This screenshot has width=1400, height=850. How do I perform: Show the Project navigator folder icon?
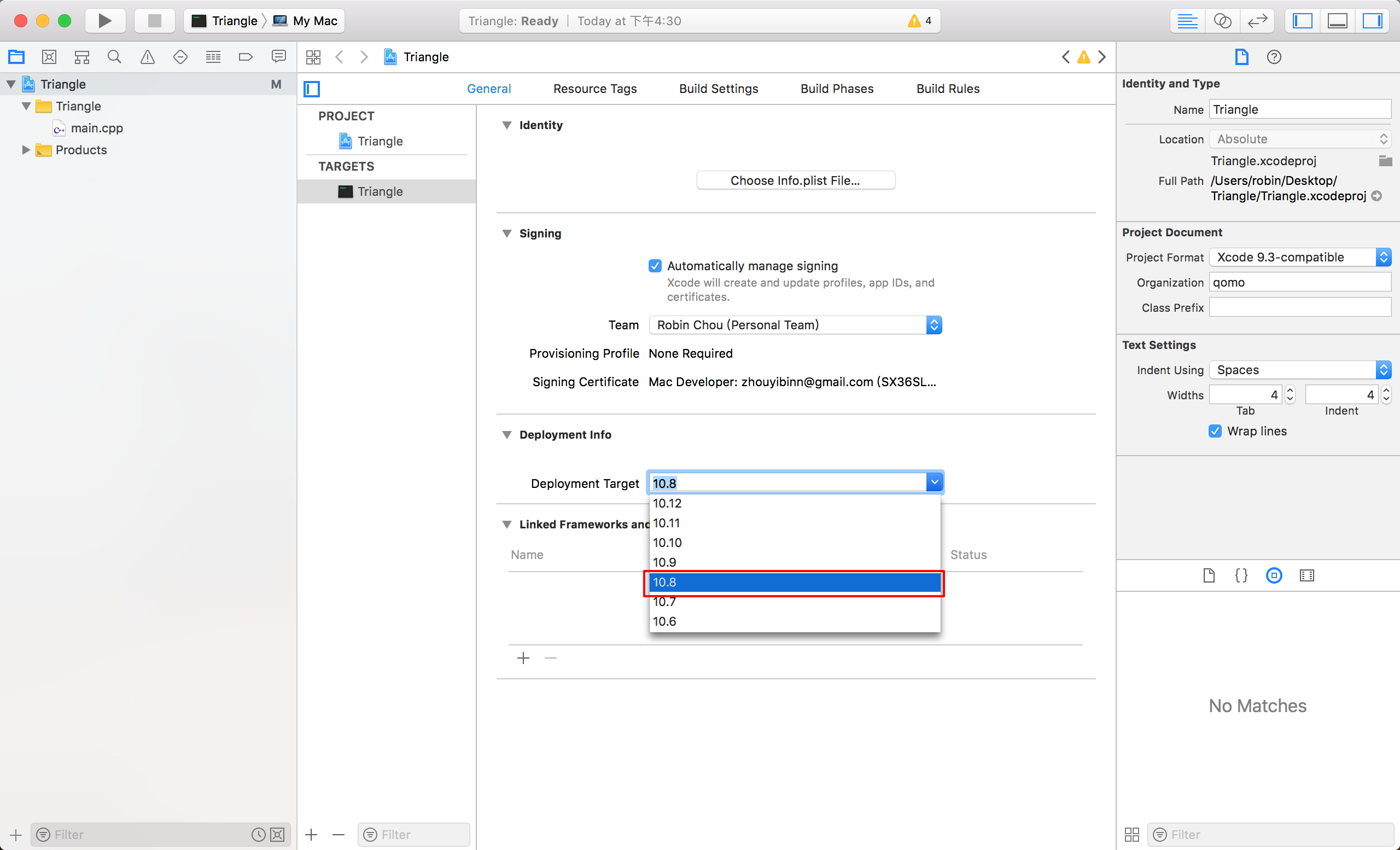(16, 57)
